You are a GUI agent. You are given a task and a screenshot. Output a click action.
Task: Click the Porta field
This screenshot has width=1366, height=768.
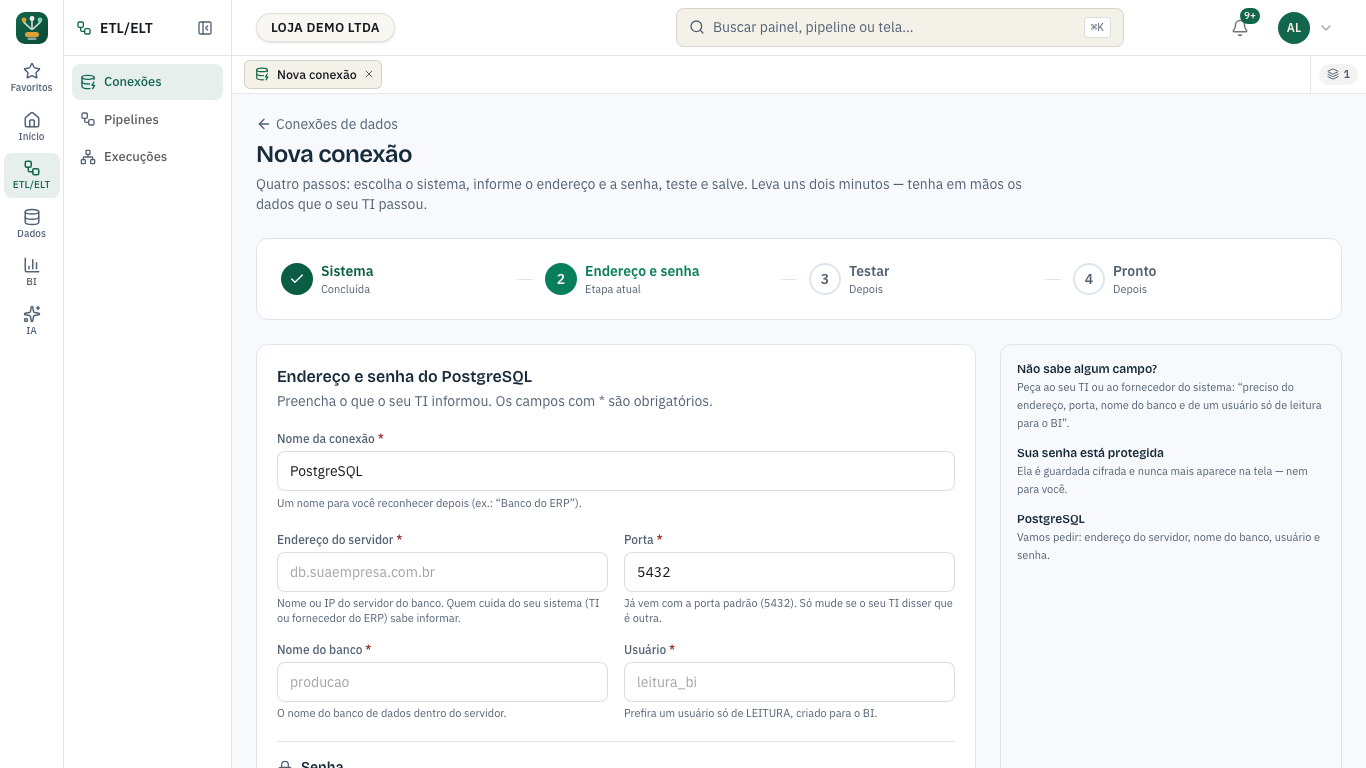pyautogui.click(x=789, y=572)
